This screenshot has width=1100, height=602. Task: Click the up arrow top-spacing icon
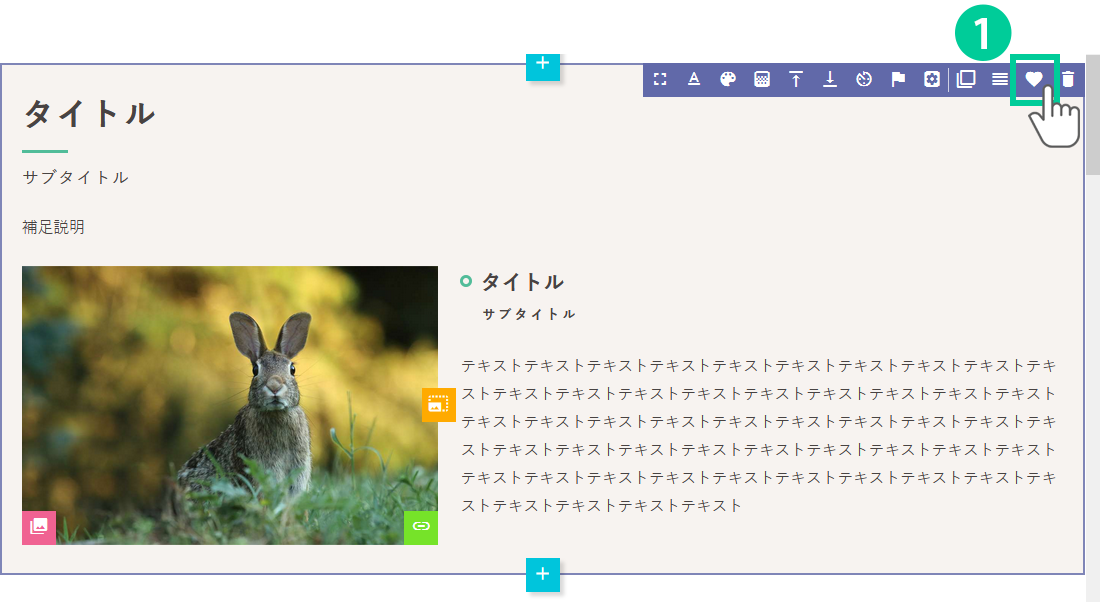pos(796,80)
